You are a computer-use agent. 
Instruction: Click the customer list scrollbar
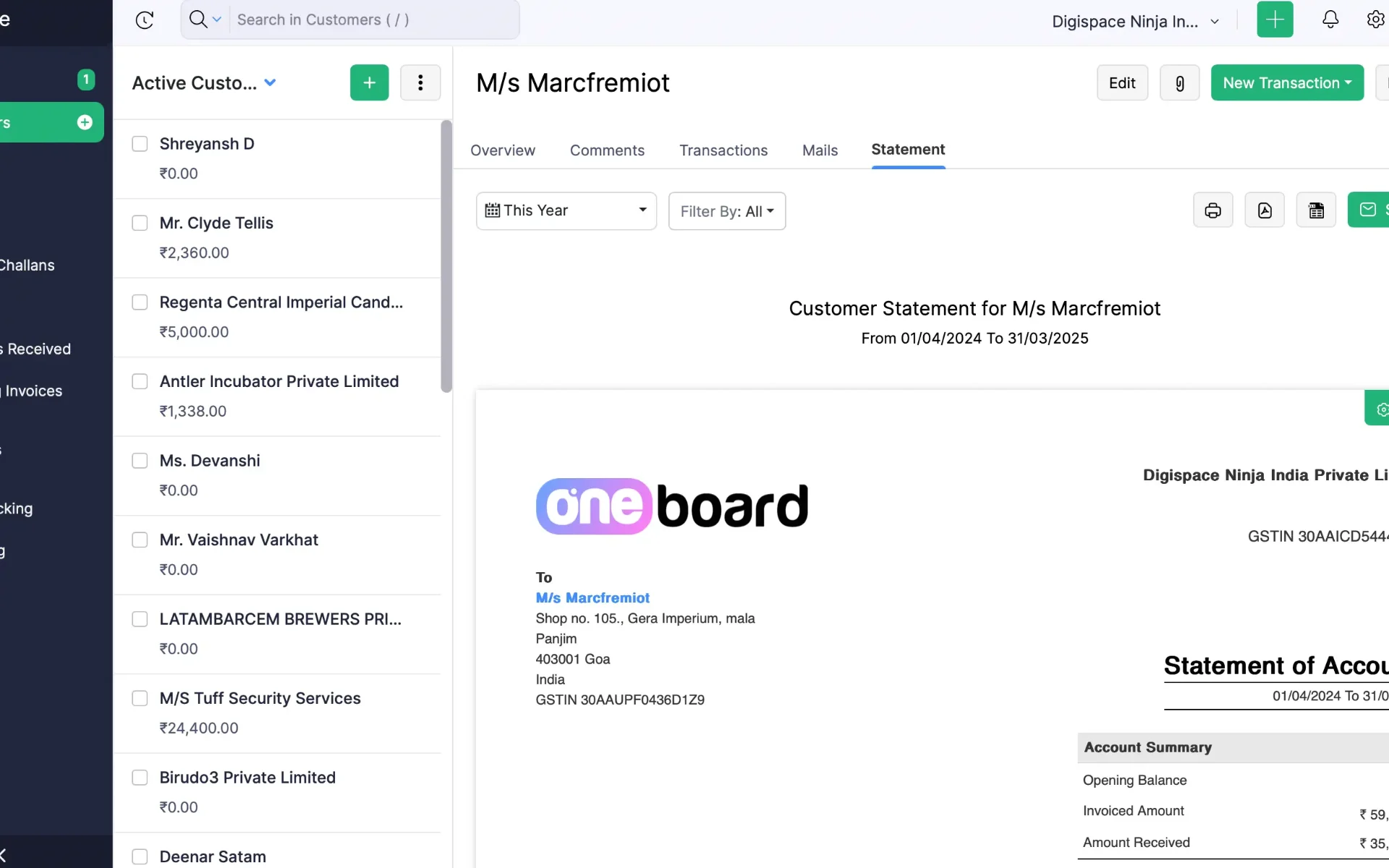coord(446,257)
